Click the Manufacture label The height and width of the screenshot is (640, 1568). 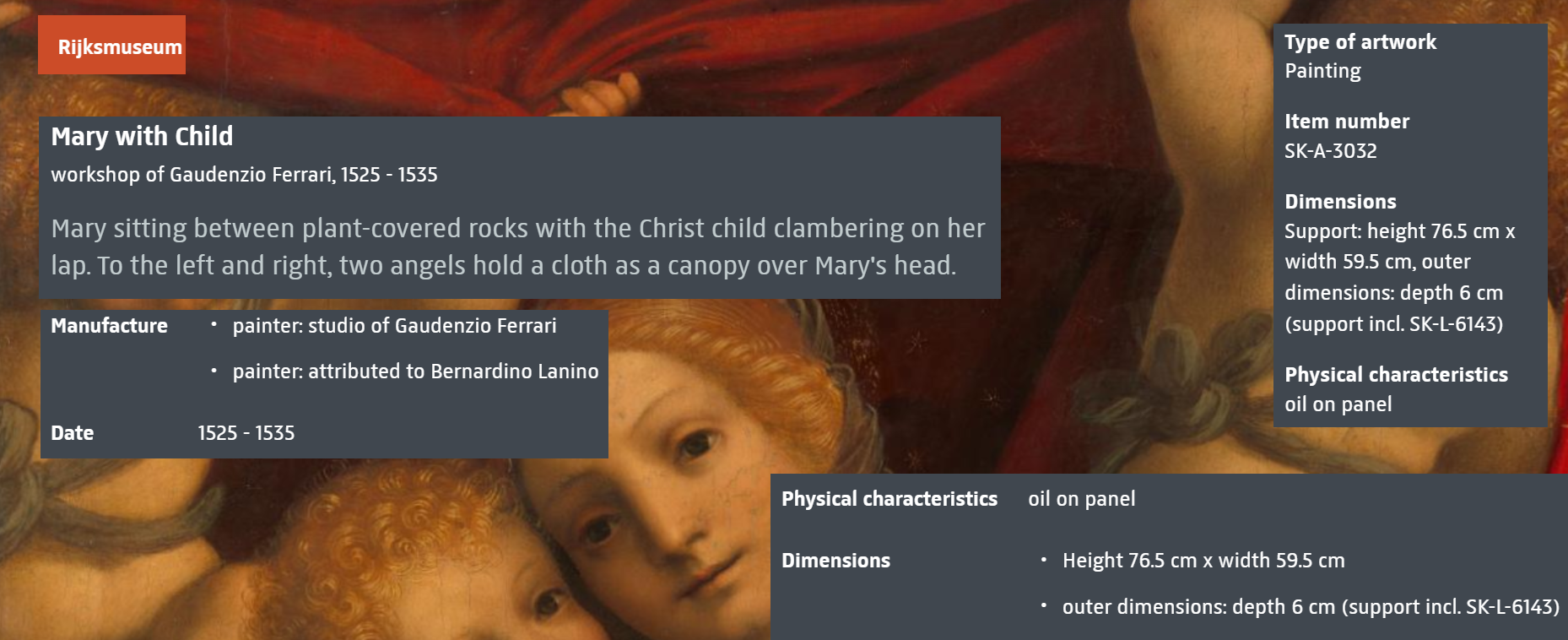[x=109, y=326]
